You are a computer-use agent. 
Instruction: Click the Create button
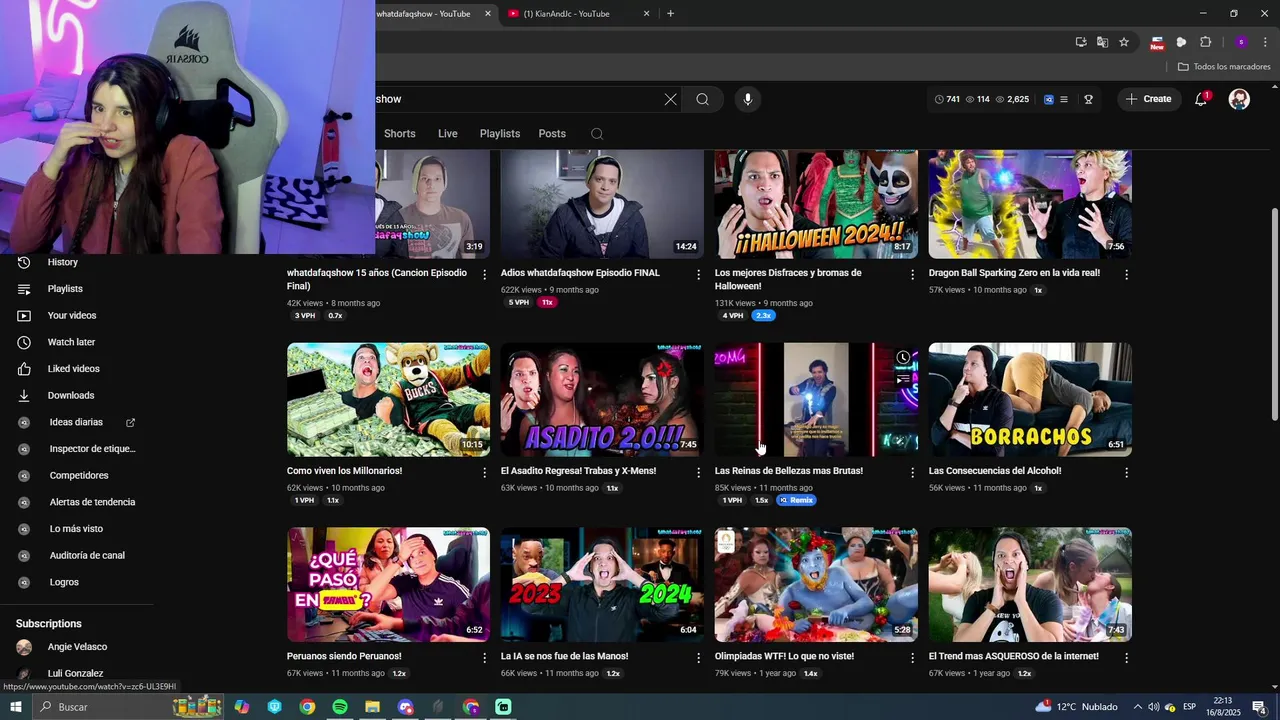coord(1148,99)
